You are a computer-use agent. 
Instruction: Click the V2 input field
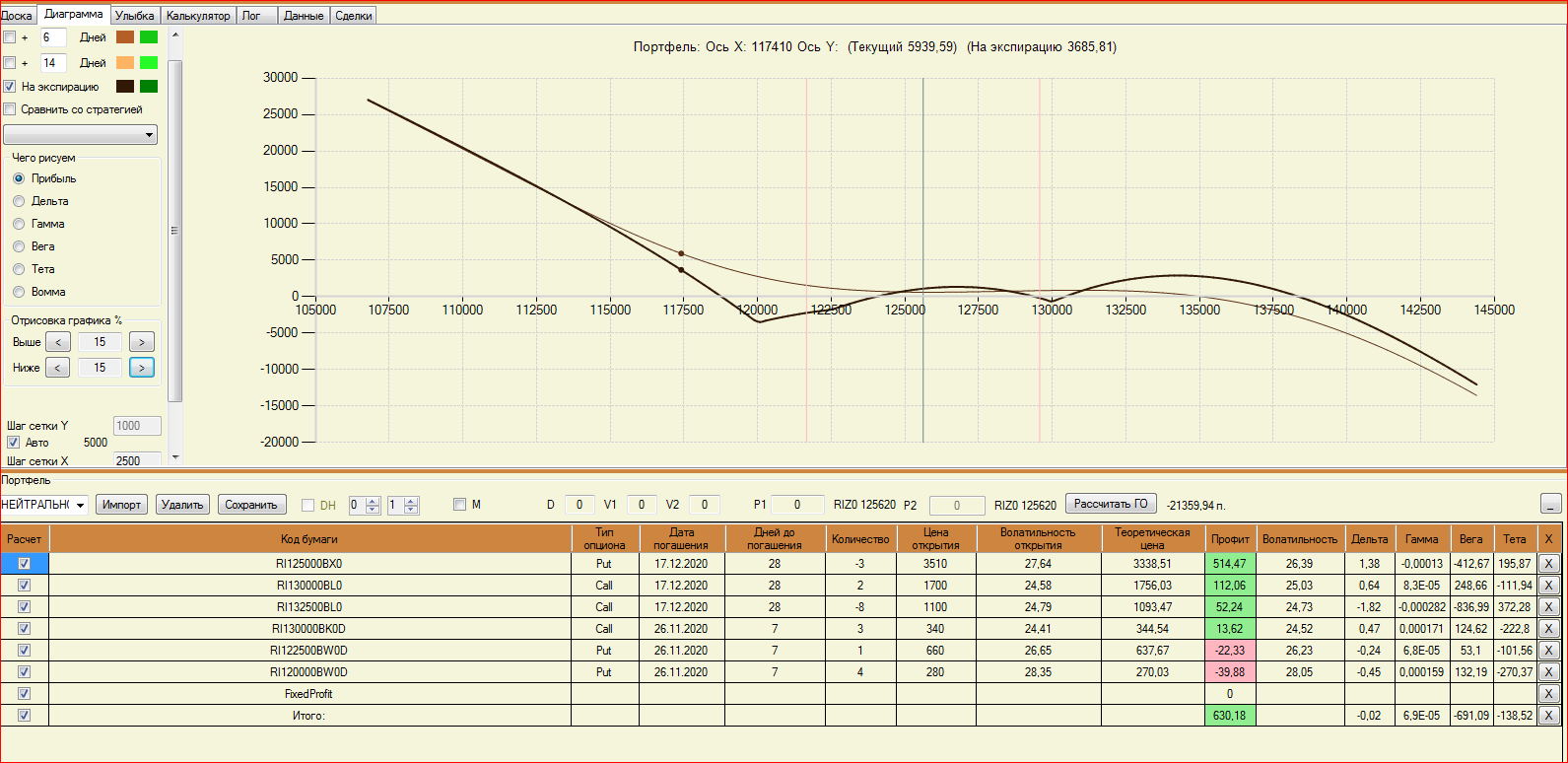pos(705,505)
